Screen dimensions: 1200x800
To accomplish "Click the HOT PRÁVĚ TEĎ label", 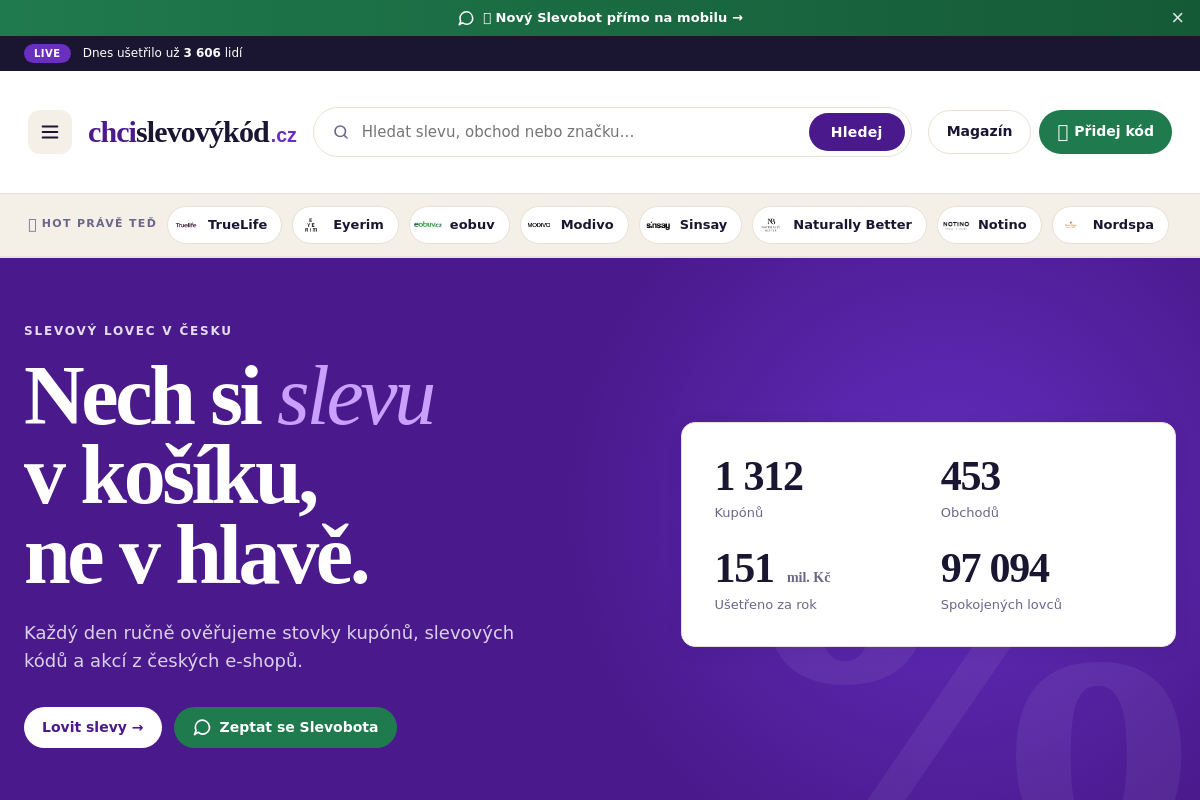I will point(92,224).
